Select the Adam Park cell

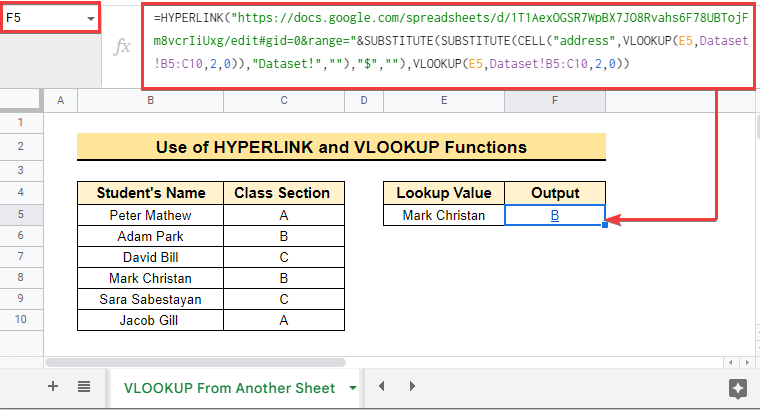[x=150, y=236]
